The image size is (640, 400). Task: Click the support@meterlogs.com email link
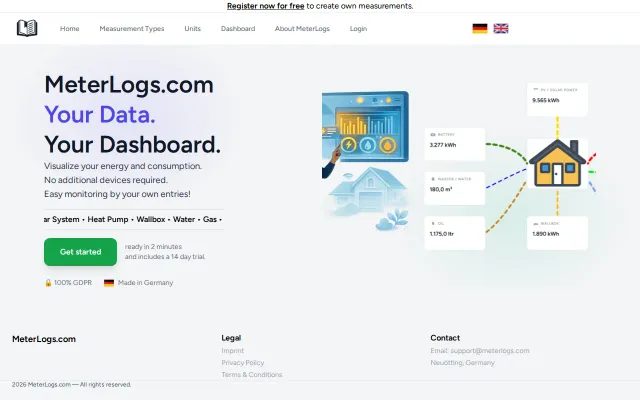click(490, 351)
